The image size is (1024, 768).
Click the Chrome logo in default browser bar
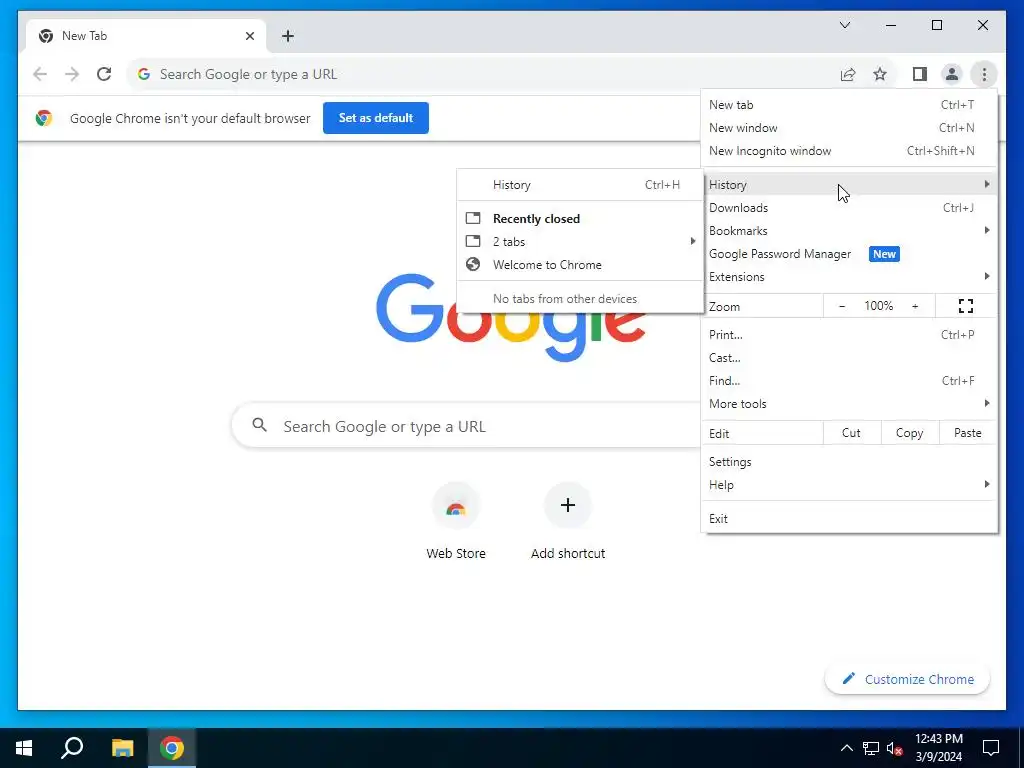pyautogui.click(x=44, y=118)
